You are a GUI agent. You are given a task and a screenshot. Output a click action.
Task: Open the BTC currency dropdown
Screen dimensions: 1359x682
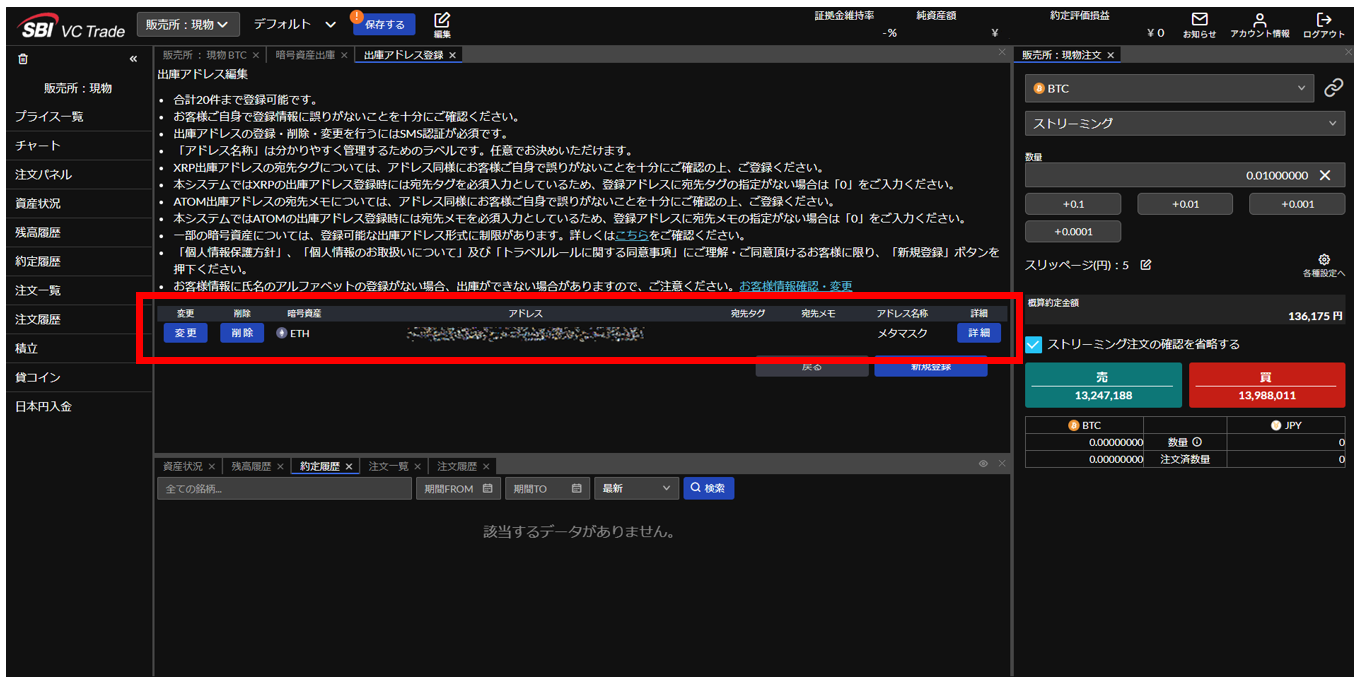click(1169, 88)
